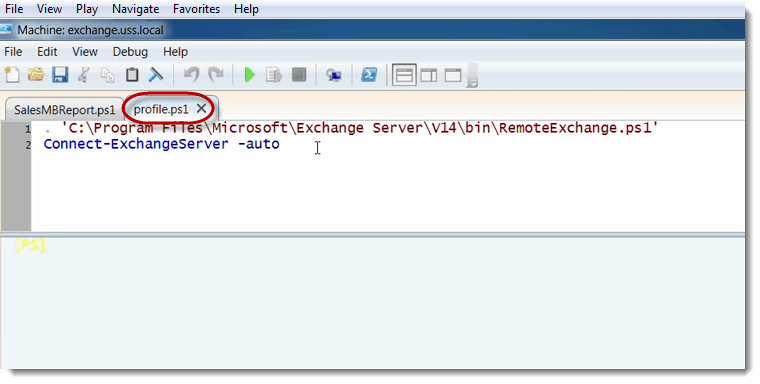Save the script with floppy disk icon
Screen dimensions: 760x384
point(60,75)
